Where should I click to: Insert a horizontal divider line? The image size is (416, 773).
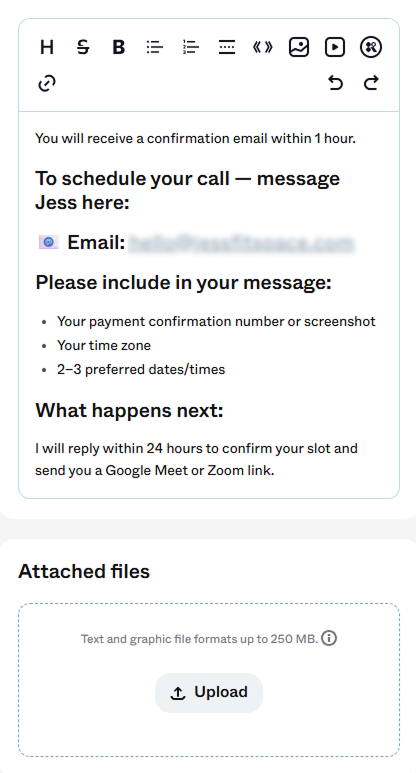point(227,47)
